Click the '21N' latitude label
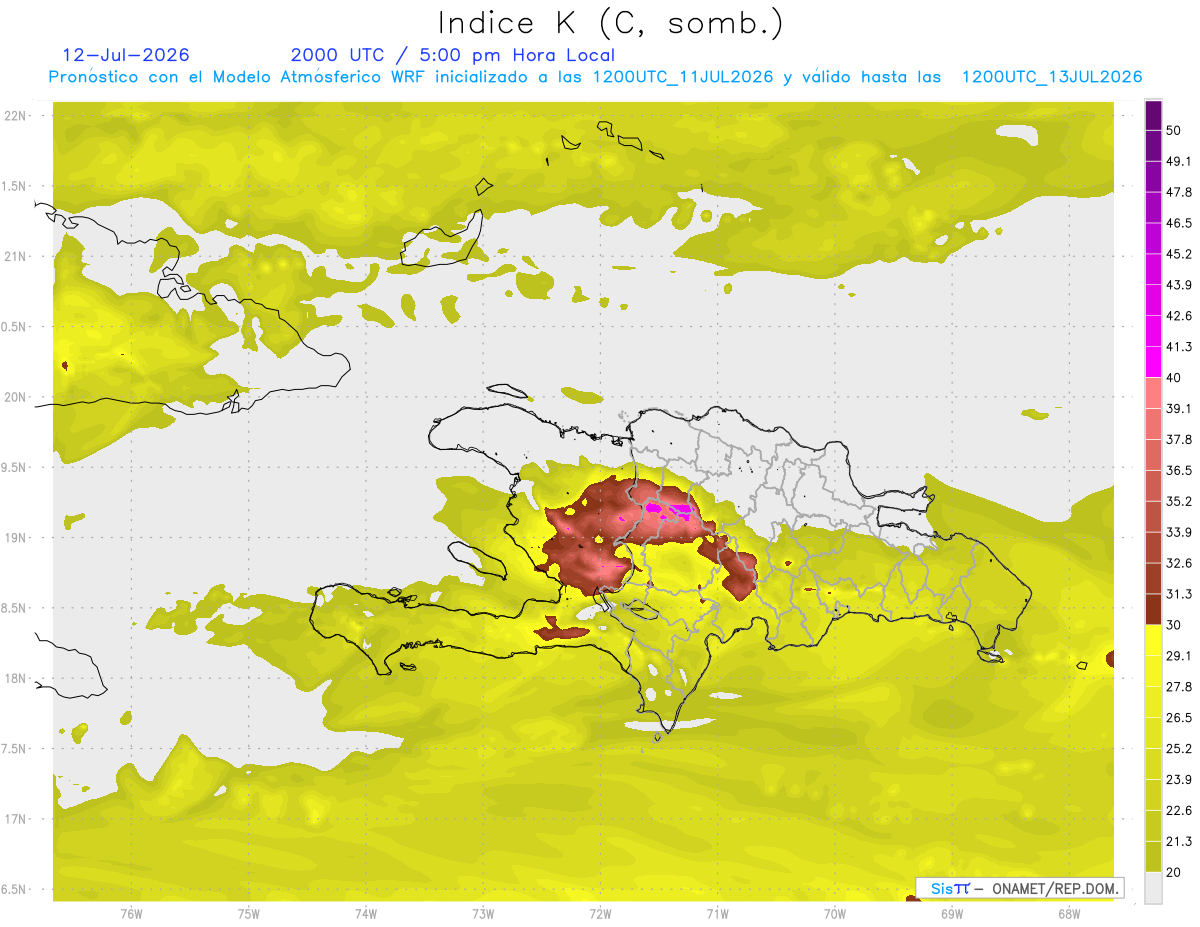 point(15,256)
